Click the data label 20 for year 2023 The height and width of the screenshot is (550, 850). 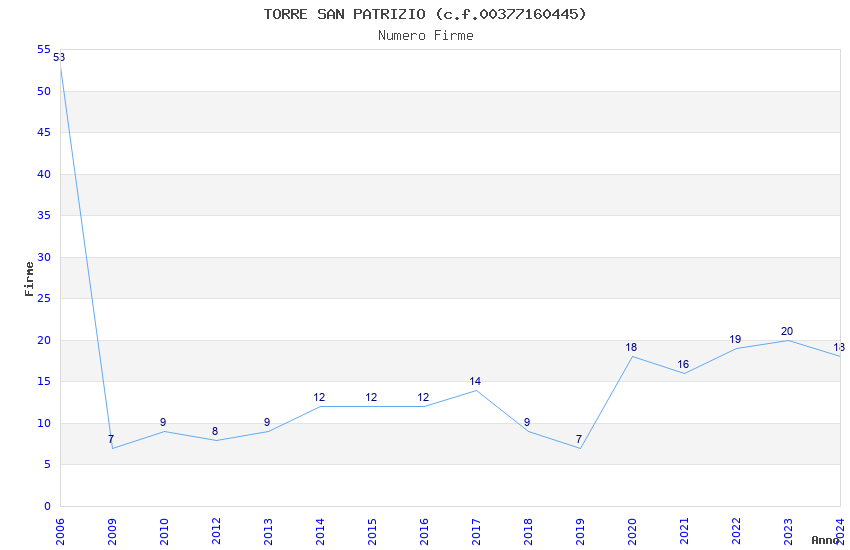(787, 332)
